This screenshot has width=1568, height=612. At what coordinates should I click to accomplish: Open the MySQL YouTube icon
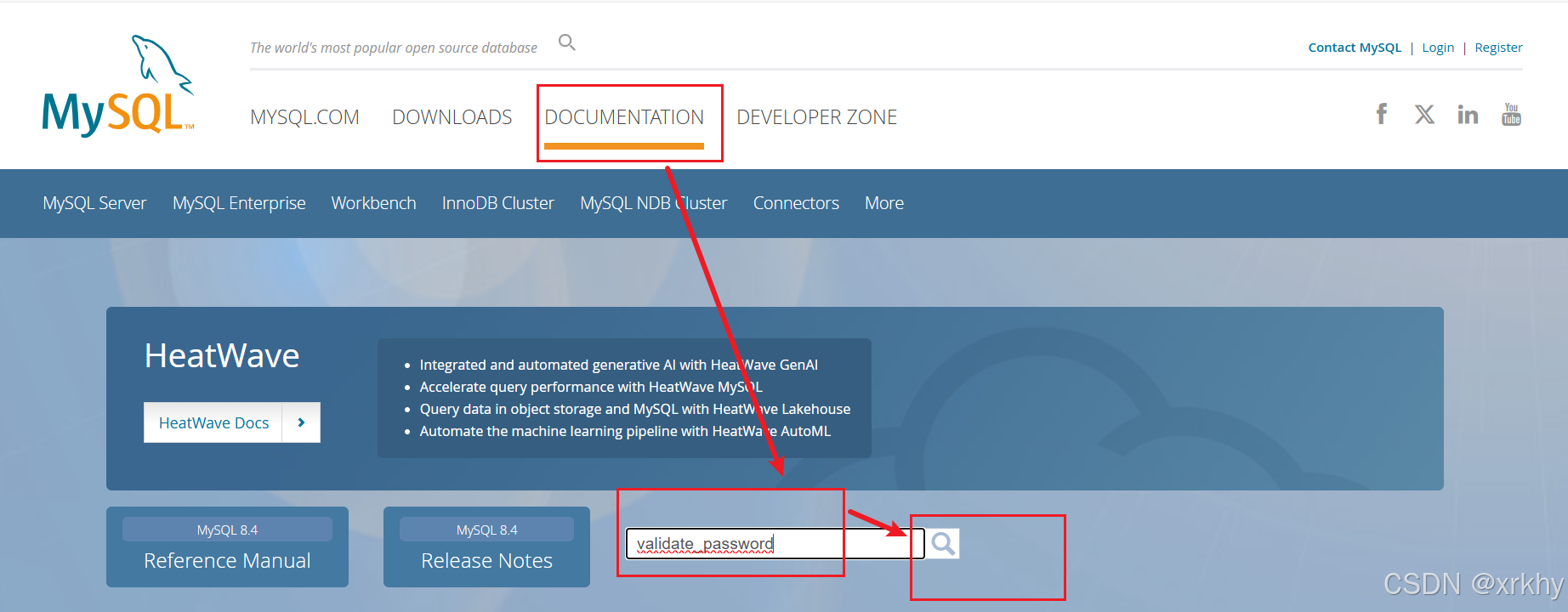pyautogui.click(x=1511, y=114)
